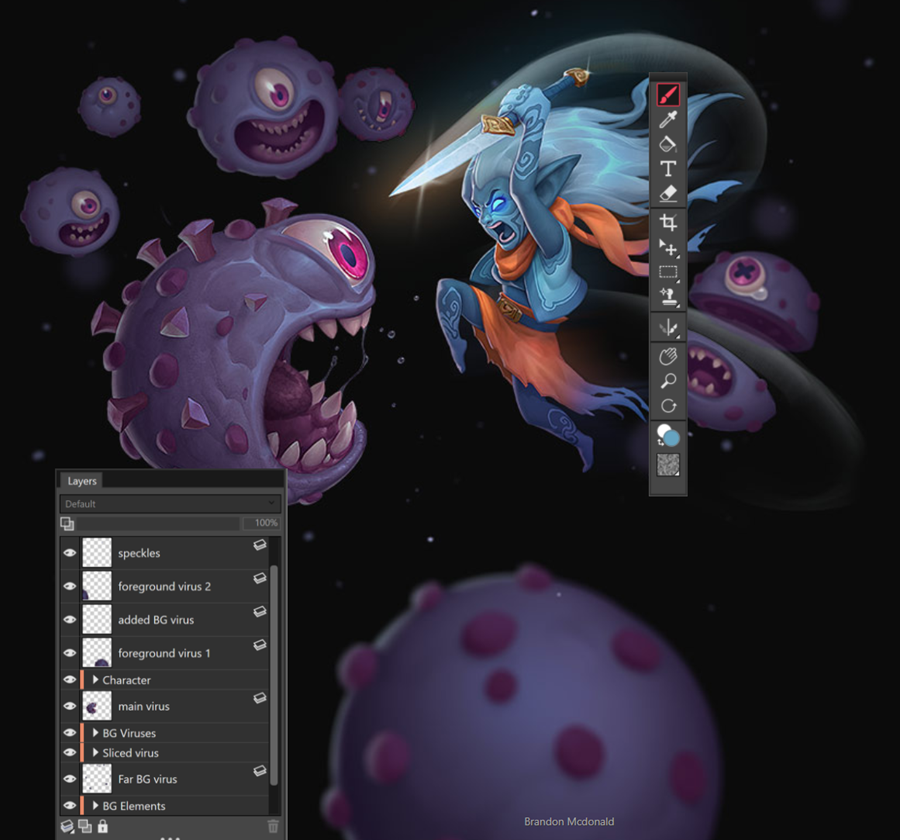Select the Rectangular Selection tool
The width and height of the screenshot is (900, 840).
(668, 272)
